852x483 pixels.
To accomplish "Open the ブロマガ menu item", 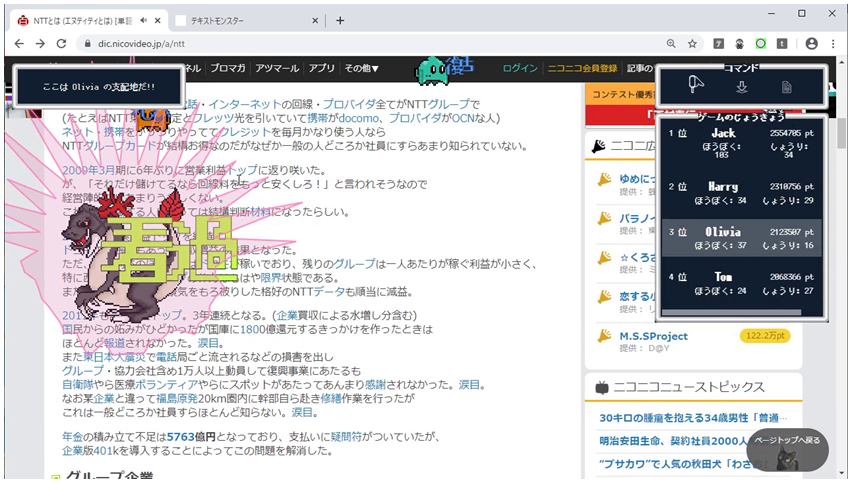I will click(228, 68).
